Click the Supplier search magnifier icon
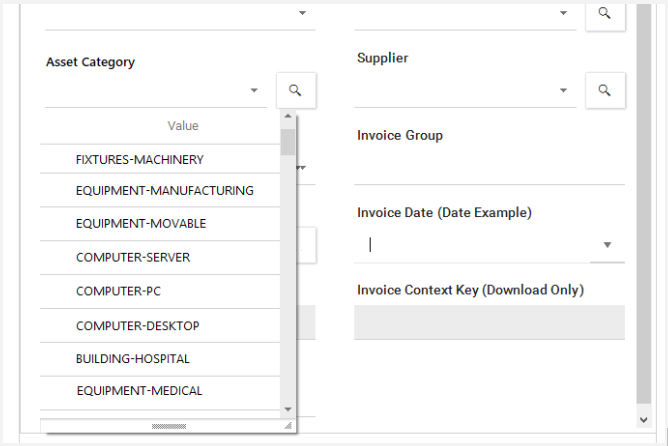The height and width of the screenshot is (446, 668). click(605, 90)
